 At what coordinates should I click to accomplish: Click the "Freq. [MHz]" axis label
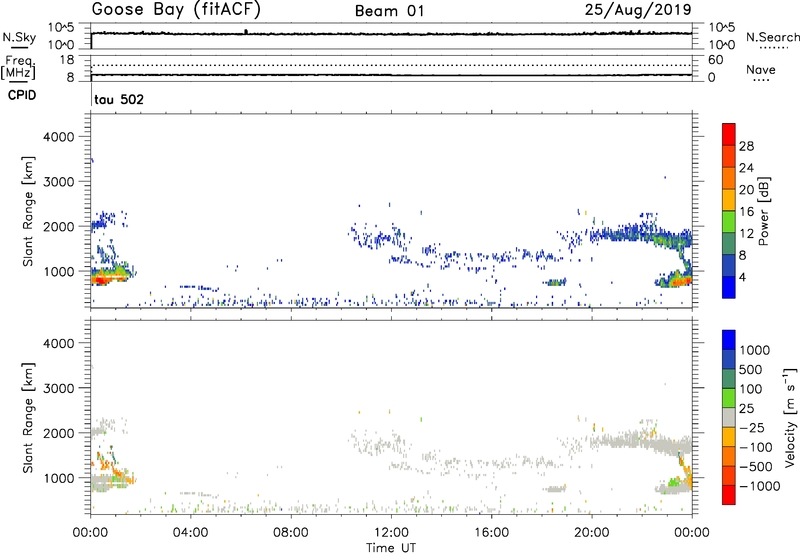click(18, 67)
